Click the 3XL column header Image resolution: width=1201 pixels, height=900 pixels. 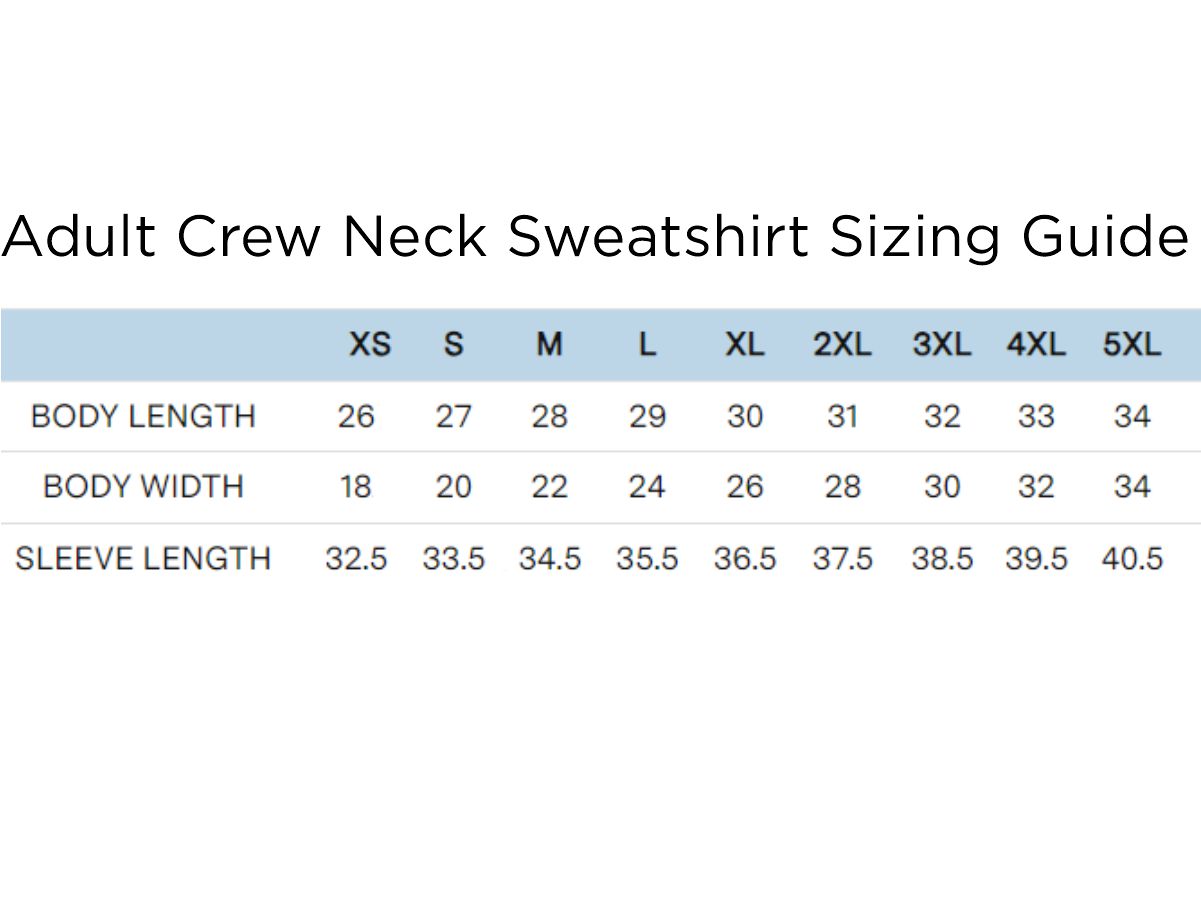click(x=941, y=345)
